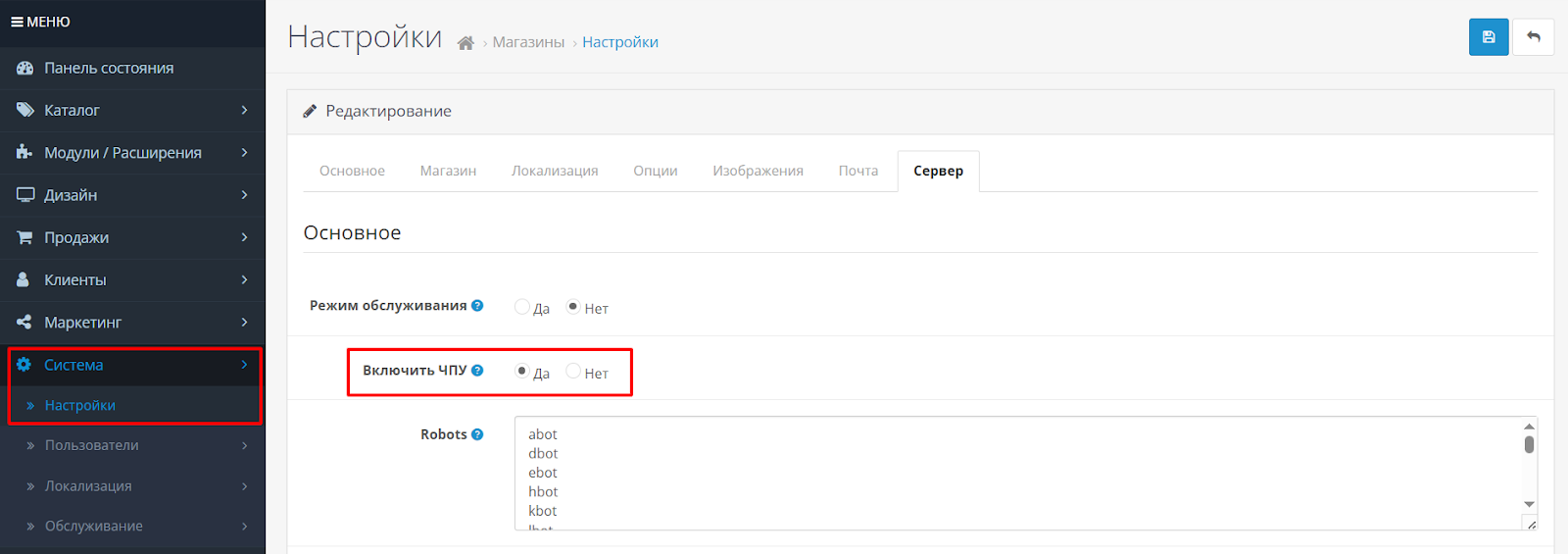Open Панель состояния dashboard icon
The width and height of the screenshot is (1568, 554).
coord(25,68)
